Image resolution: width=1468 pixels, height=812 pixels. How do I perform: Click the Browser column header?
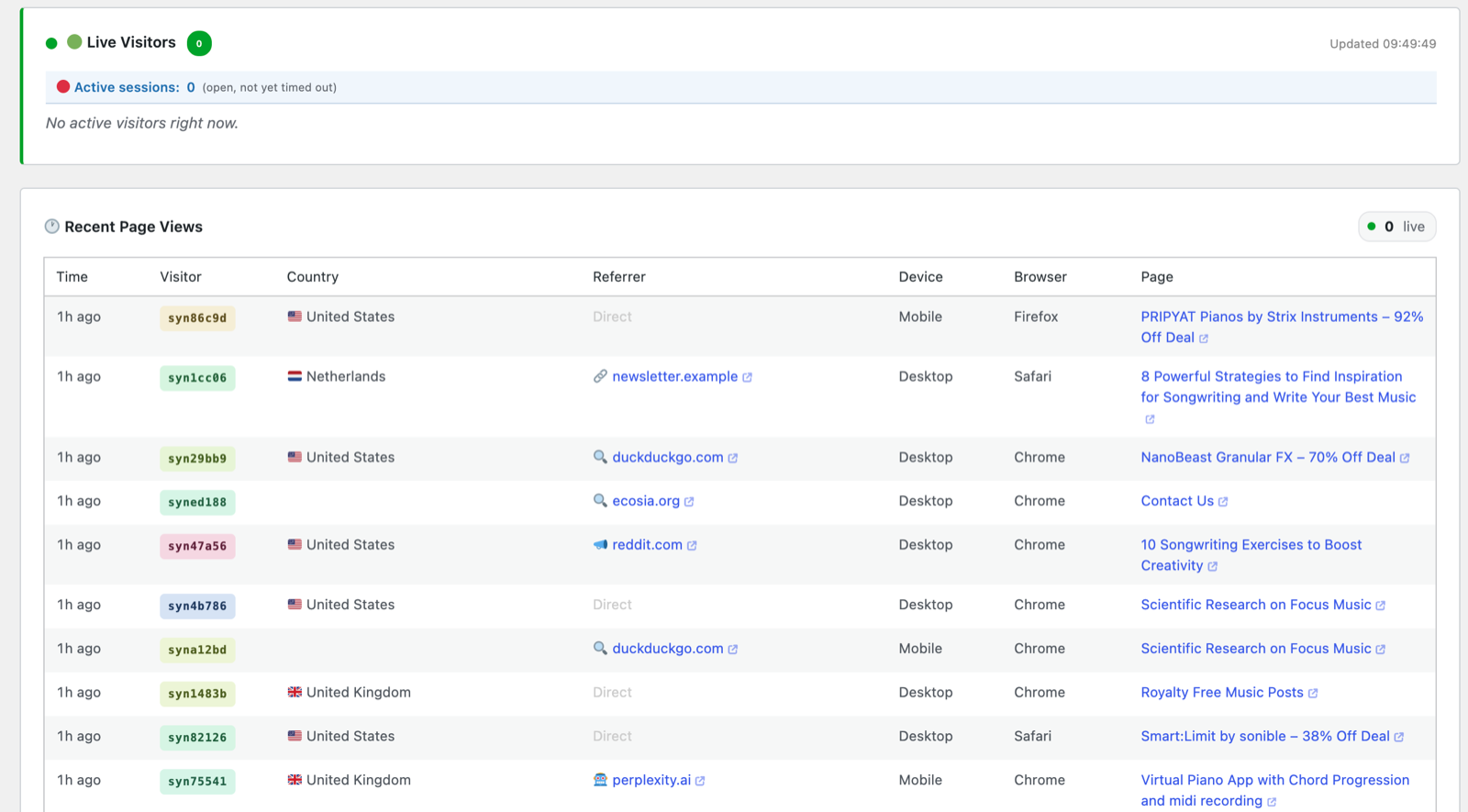coord(1040,277)
